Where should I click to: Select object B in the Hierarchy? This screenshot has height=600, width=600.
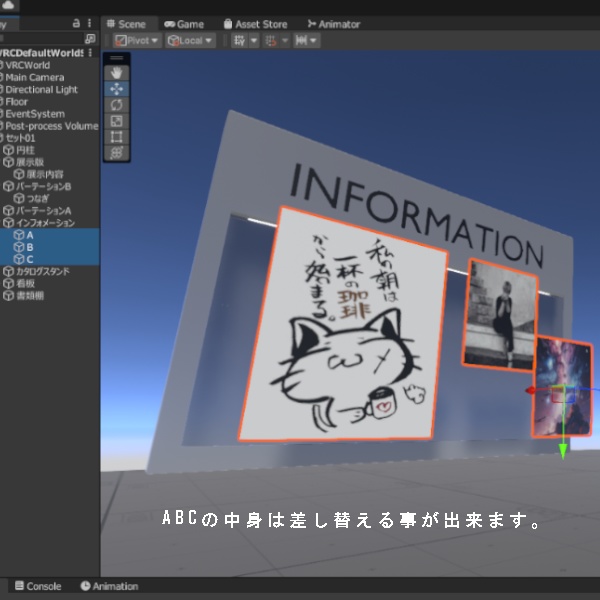click(50, 247)
